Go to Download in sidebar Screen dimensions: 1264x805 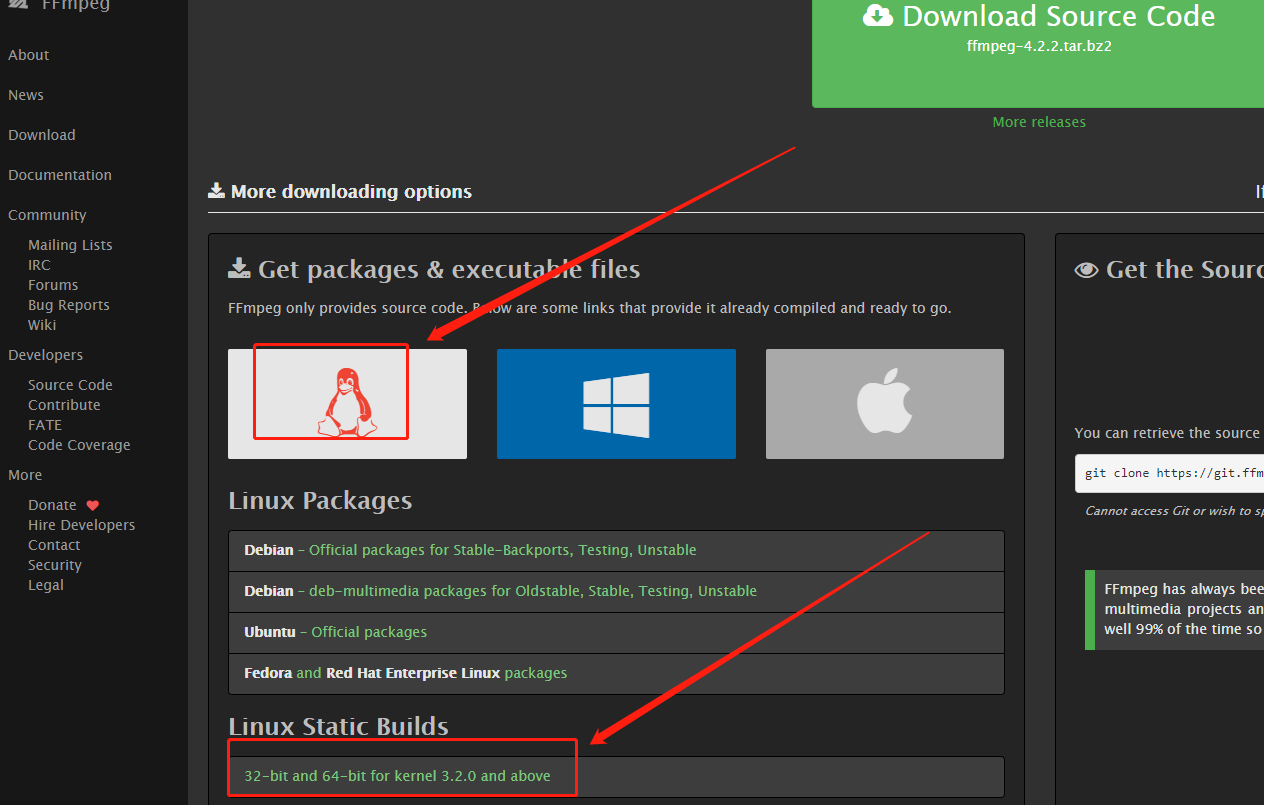click(42, 135)
